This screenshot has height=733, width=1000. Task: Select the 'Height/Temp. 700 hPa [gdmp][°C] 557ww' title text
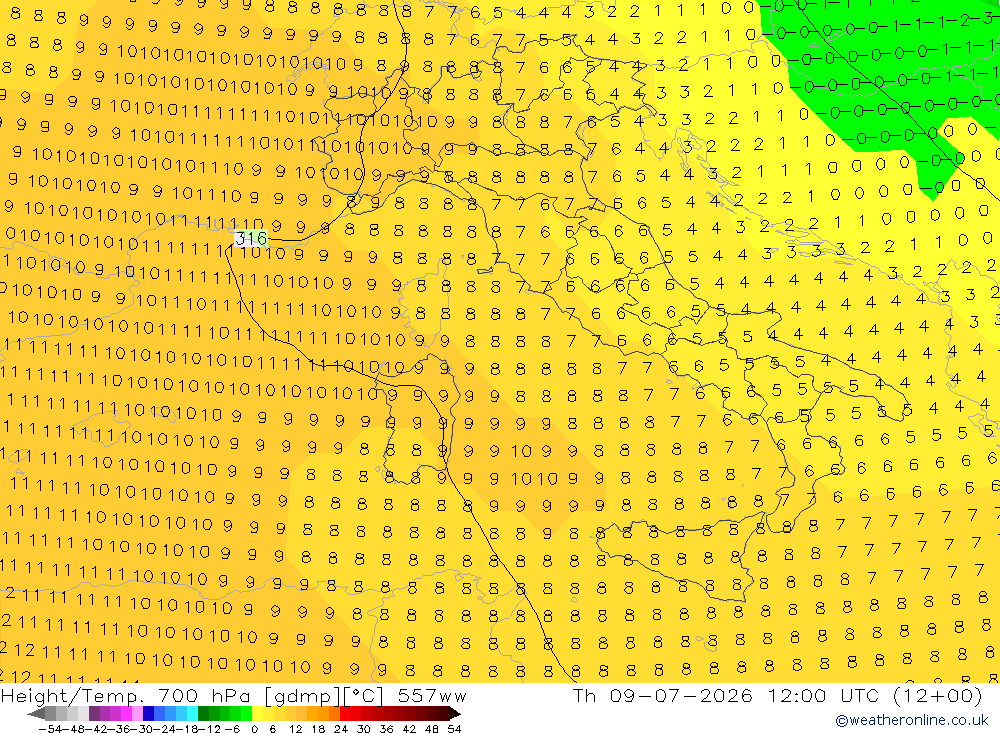233,696
